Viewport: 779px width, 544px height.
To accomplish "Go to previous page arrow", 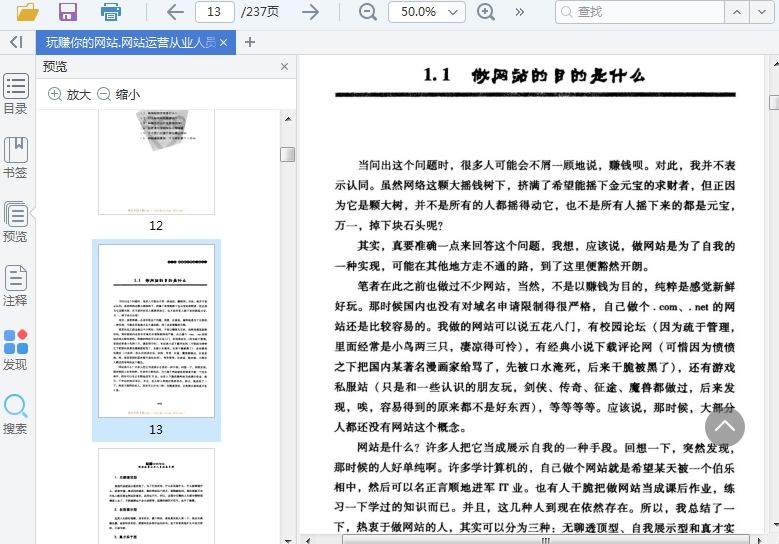I will click(x=175, y=11).
